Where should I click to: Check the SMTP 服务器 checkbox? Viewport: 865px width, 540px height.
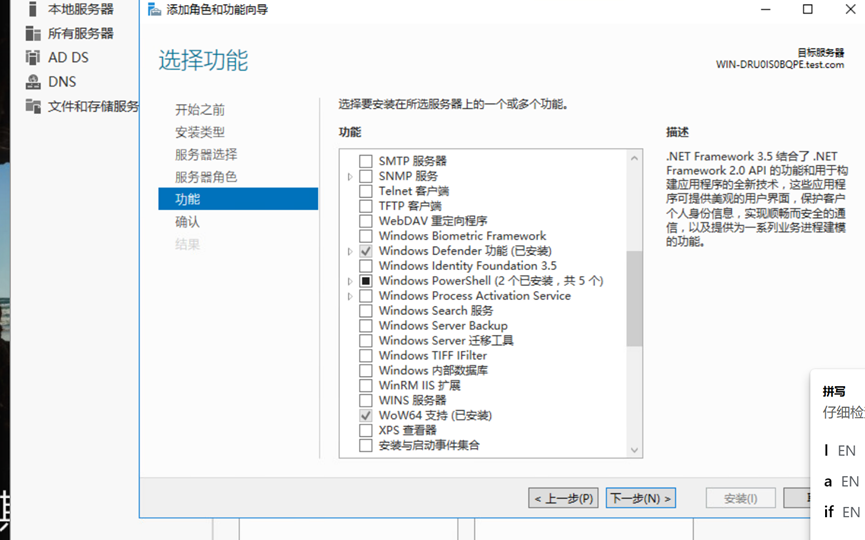(365, 161)
